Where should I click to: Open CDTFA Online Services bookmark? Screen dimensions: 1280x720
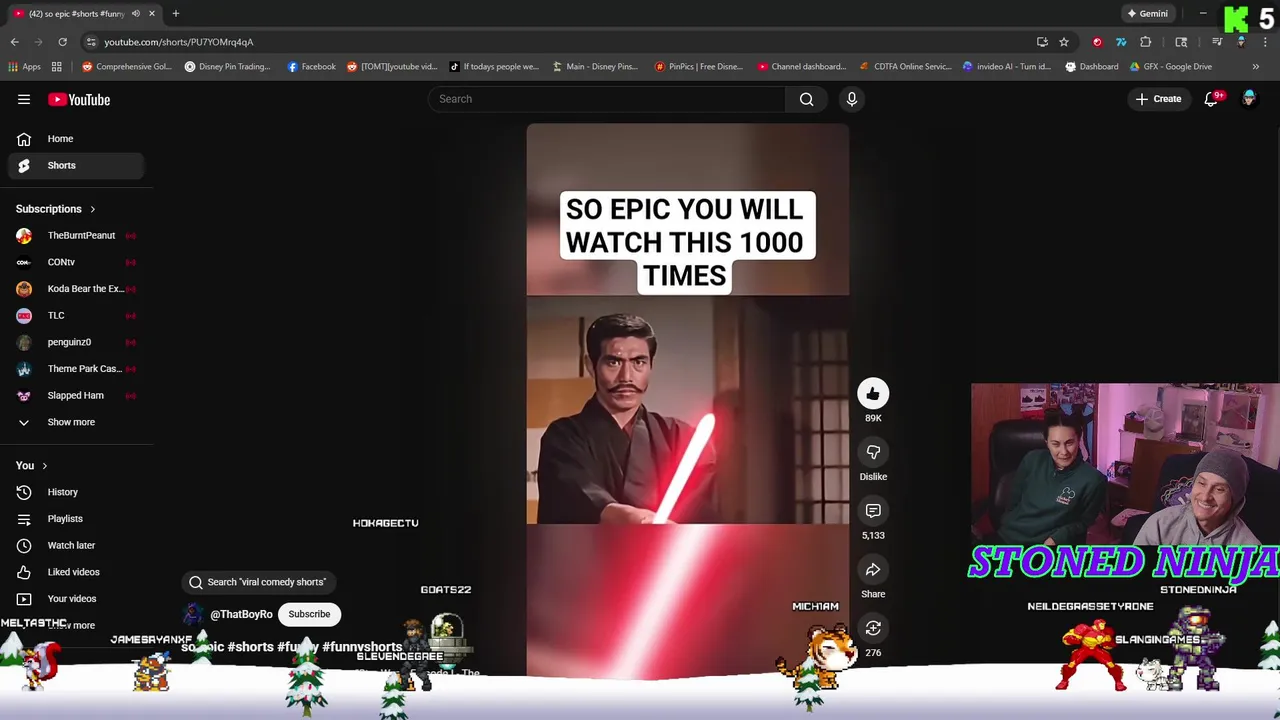tap(905, 67)
